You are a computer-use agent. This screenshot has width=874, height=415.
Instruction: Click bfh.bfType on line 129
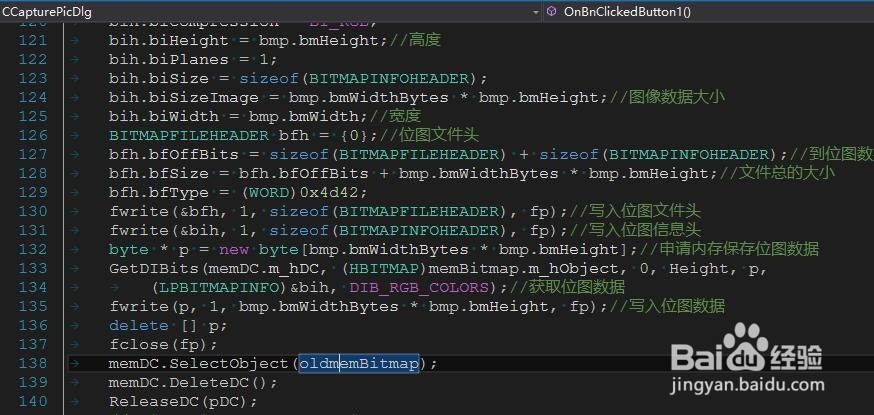[x=158, y=193]
